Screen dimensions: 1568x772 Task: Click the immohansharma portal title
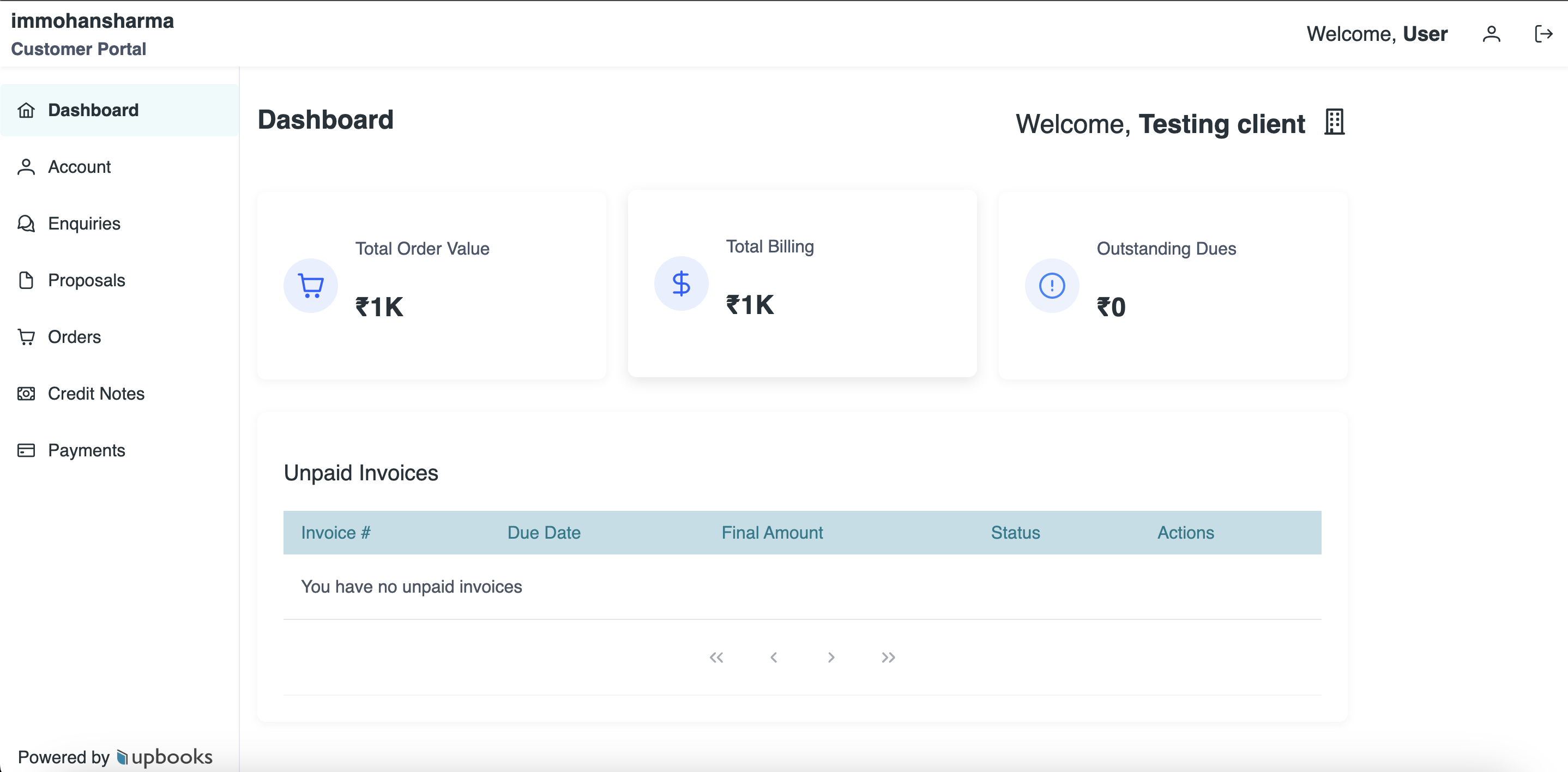[93, 21]
